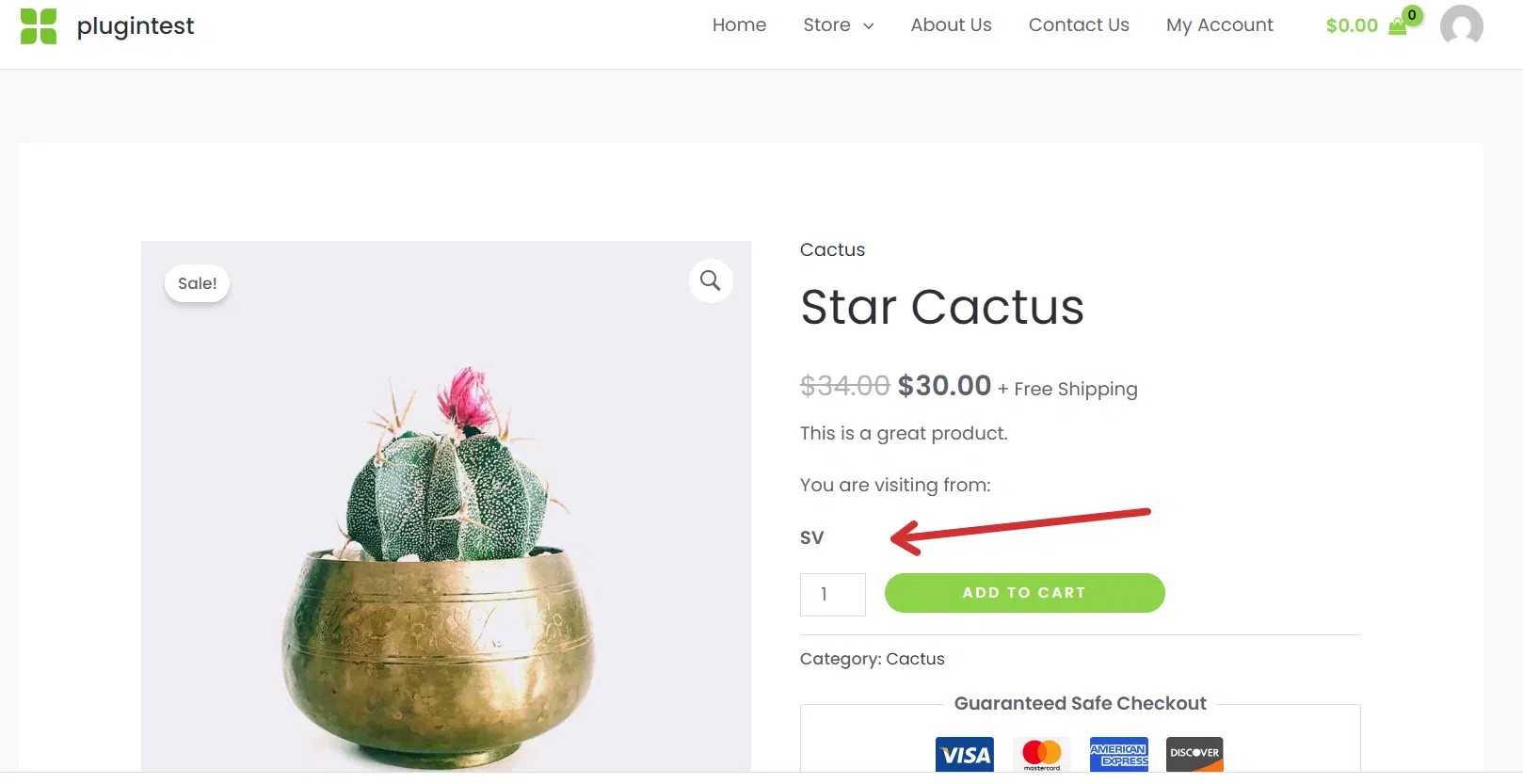Click the user avatar icon
Viewport: 1523px width, 784px height.
click(x=1461, y=26)
